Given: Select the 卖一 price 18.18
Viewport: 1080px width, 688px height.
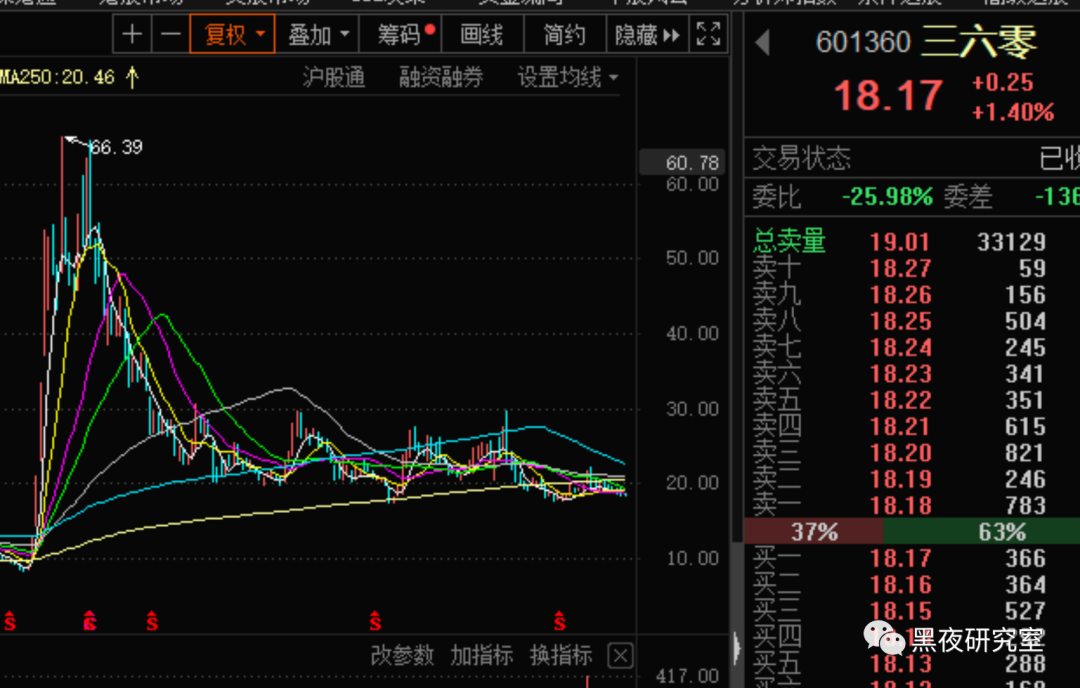Looking at the screenshot, I should coord(900,506).
